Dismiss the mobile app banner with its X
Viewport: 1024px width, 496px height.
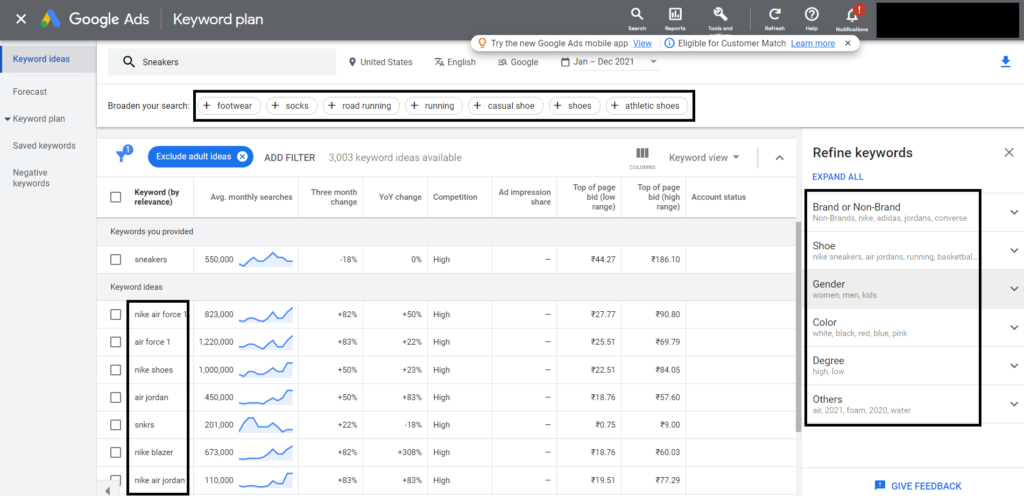point(847,43)
